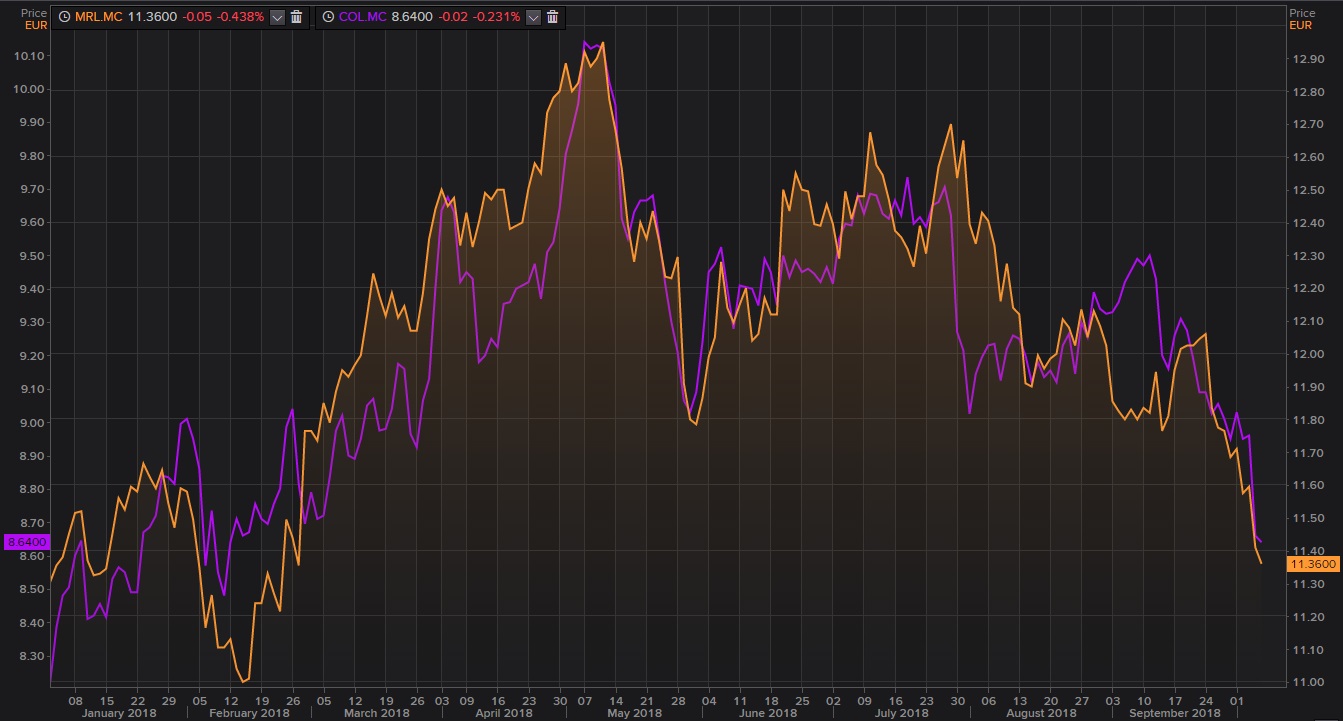
Task: Click the 9.00 value on the left price axis
Action: 34,423
